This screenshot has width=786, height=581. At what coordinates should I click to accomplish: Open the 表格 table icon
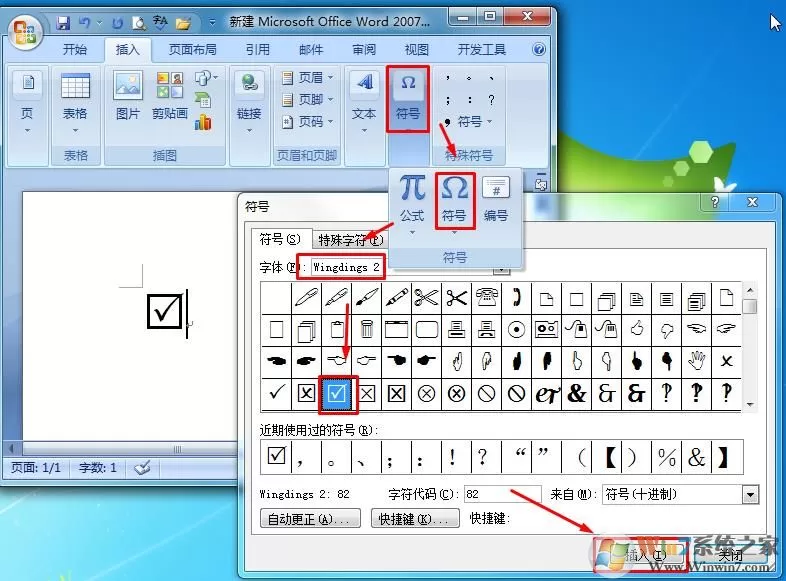pyautogui.click(x=75, y=102)
